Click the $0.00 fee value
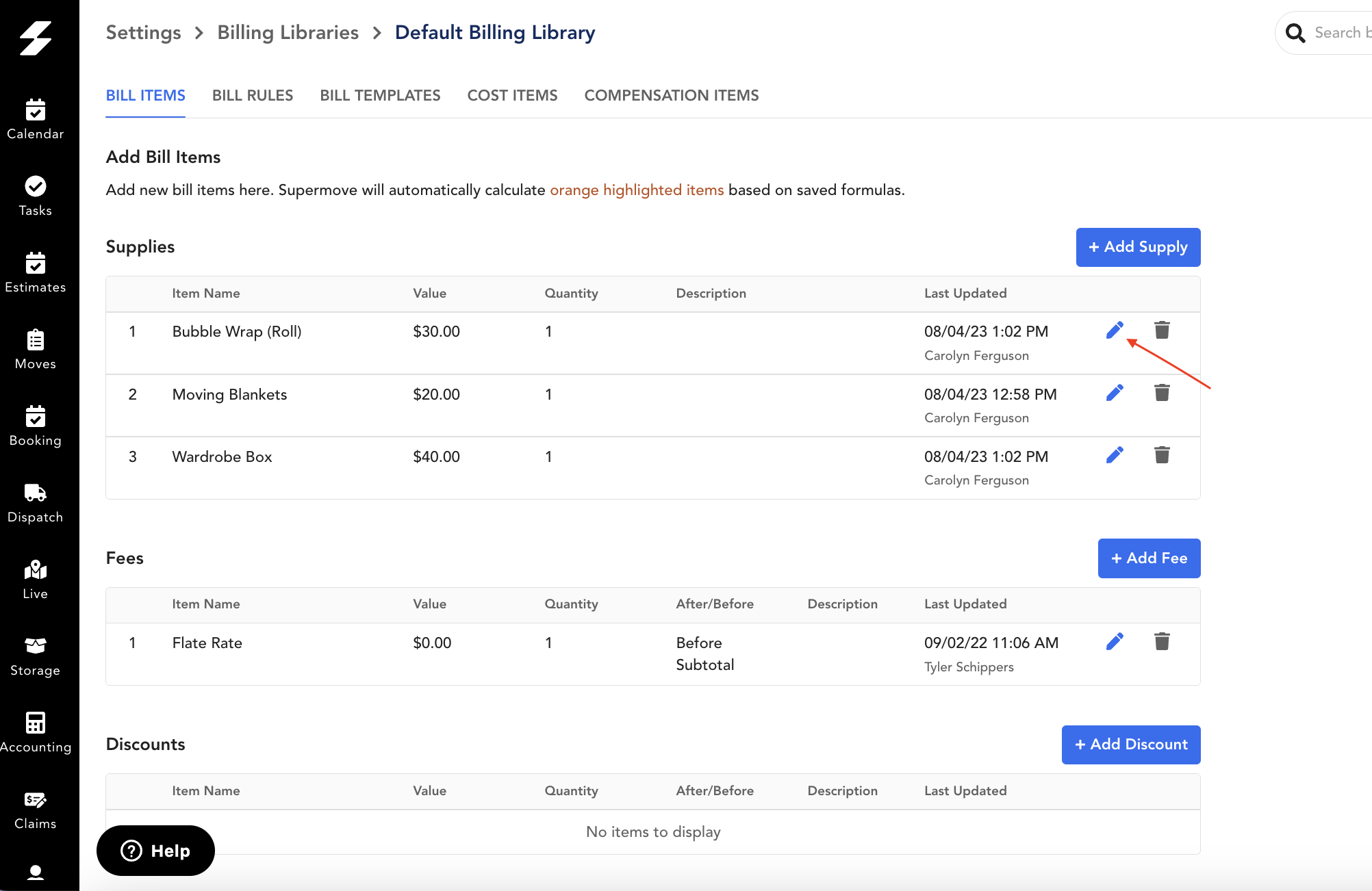1372x891 pixels. (432, 643)
